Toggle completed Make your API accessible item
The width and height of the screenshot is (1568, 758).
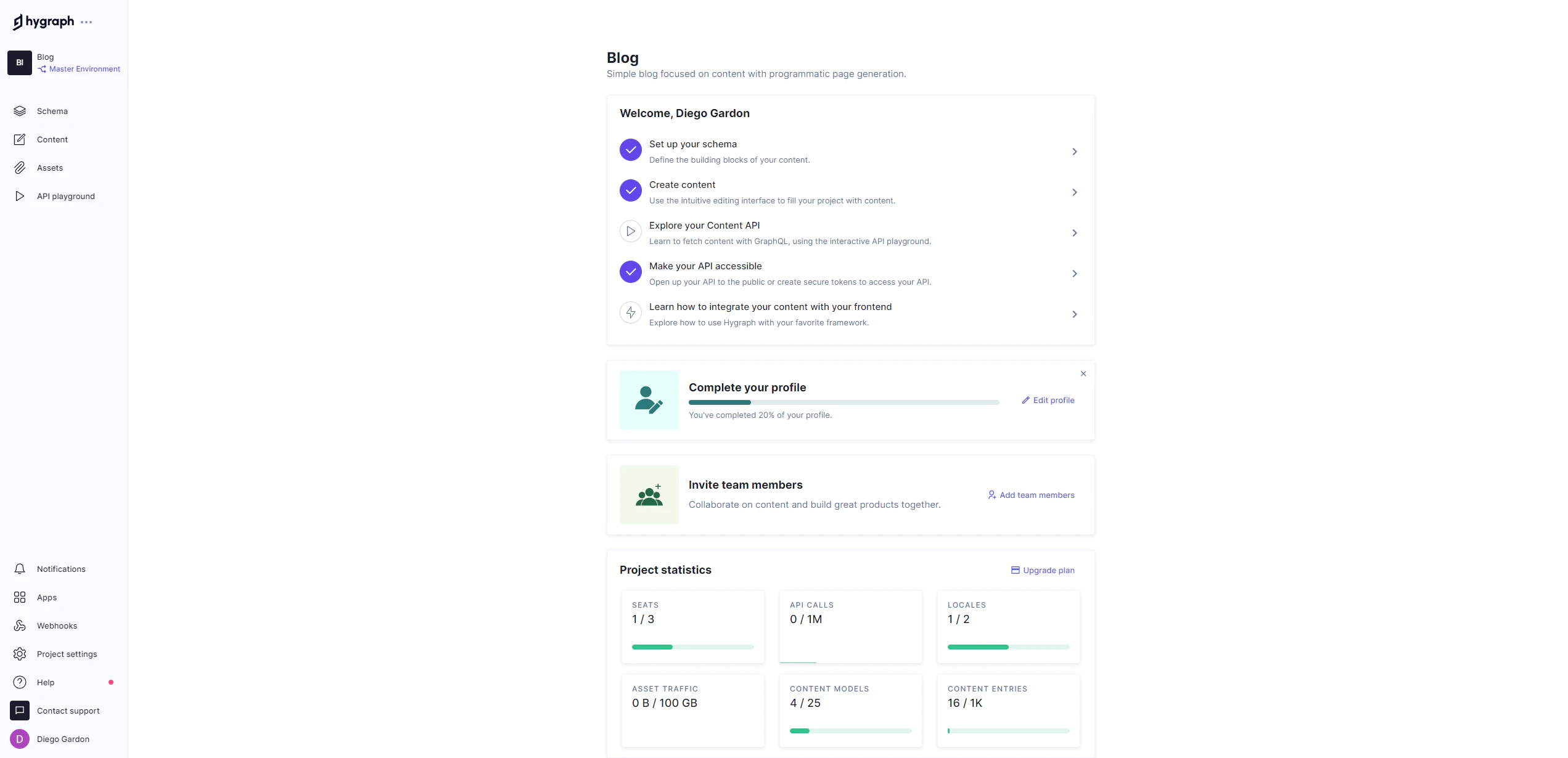coord(631,272)
